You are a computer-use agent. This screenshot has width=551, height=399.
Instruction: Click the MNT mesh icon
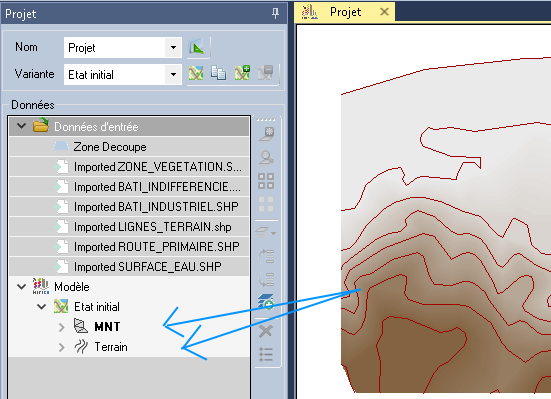[x=80, y=326]
